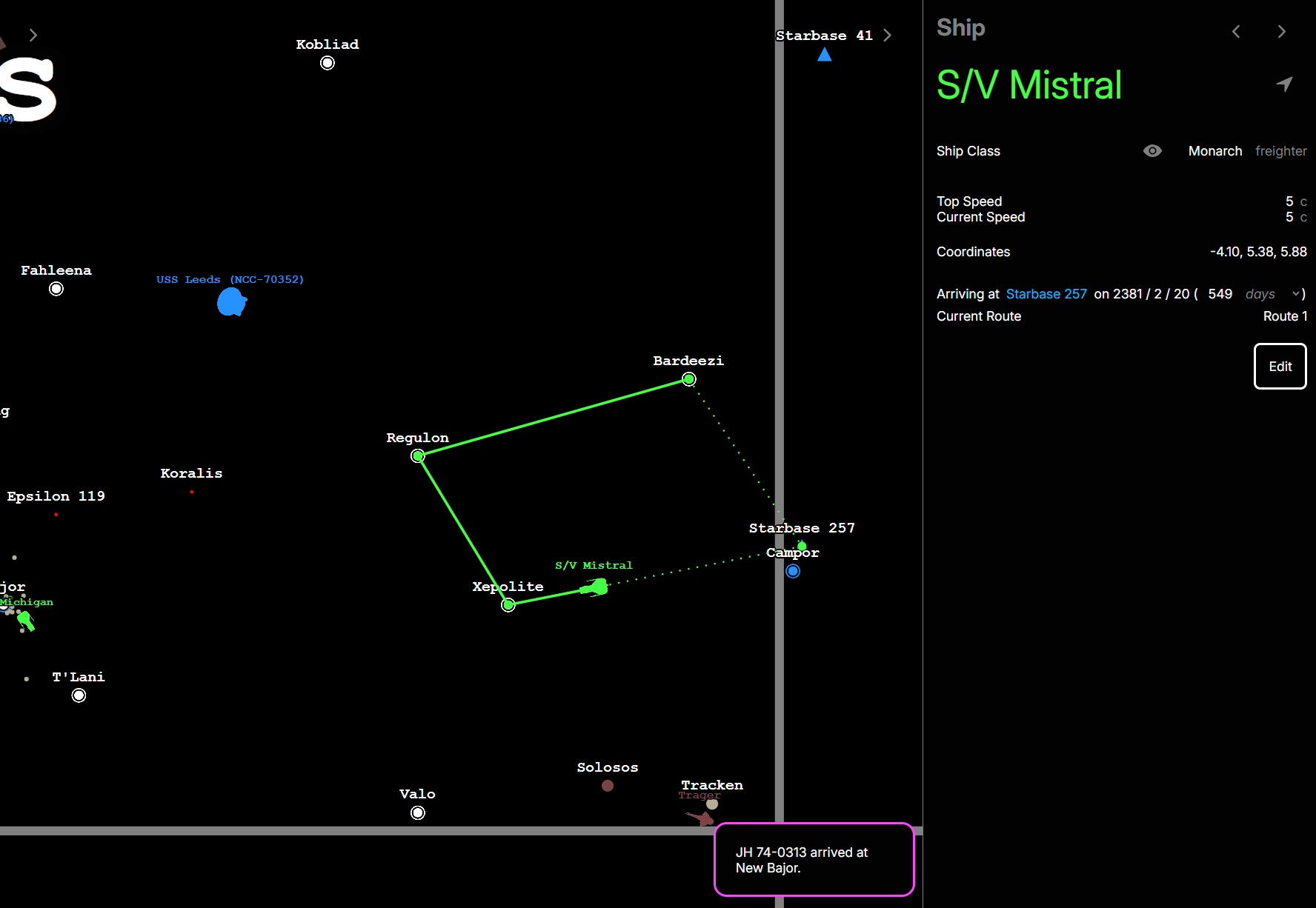Select the Campor blue planet marker

pyautogui.click(x=793, y=571)
